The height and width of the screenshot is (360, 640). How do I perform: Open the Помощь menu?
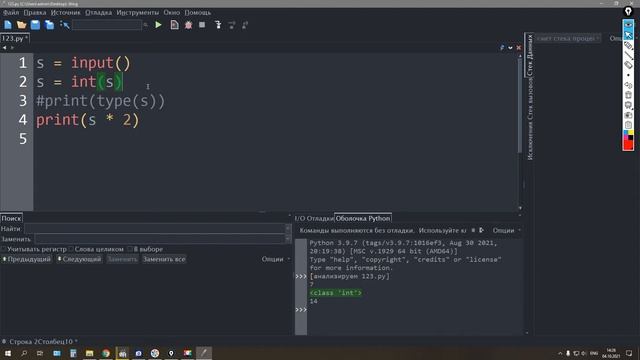coord(198,13)
